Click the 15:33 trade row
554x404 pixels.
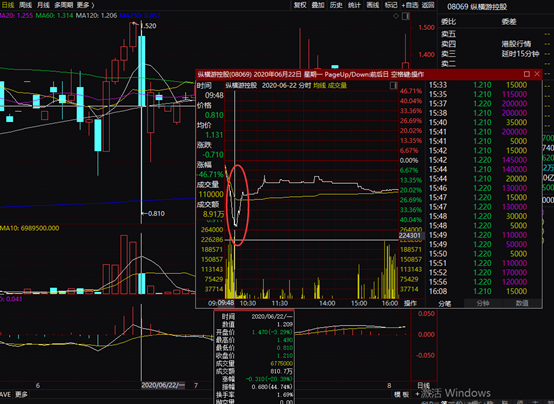[x=478, y=85]
